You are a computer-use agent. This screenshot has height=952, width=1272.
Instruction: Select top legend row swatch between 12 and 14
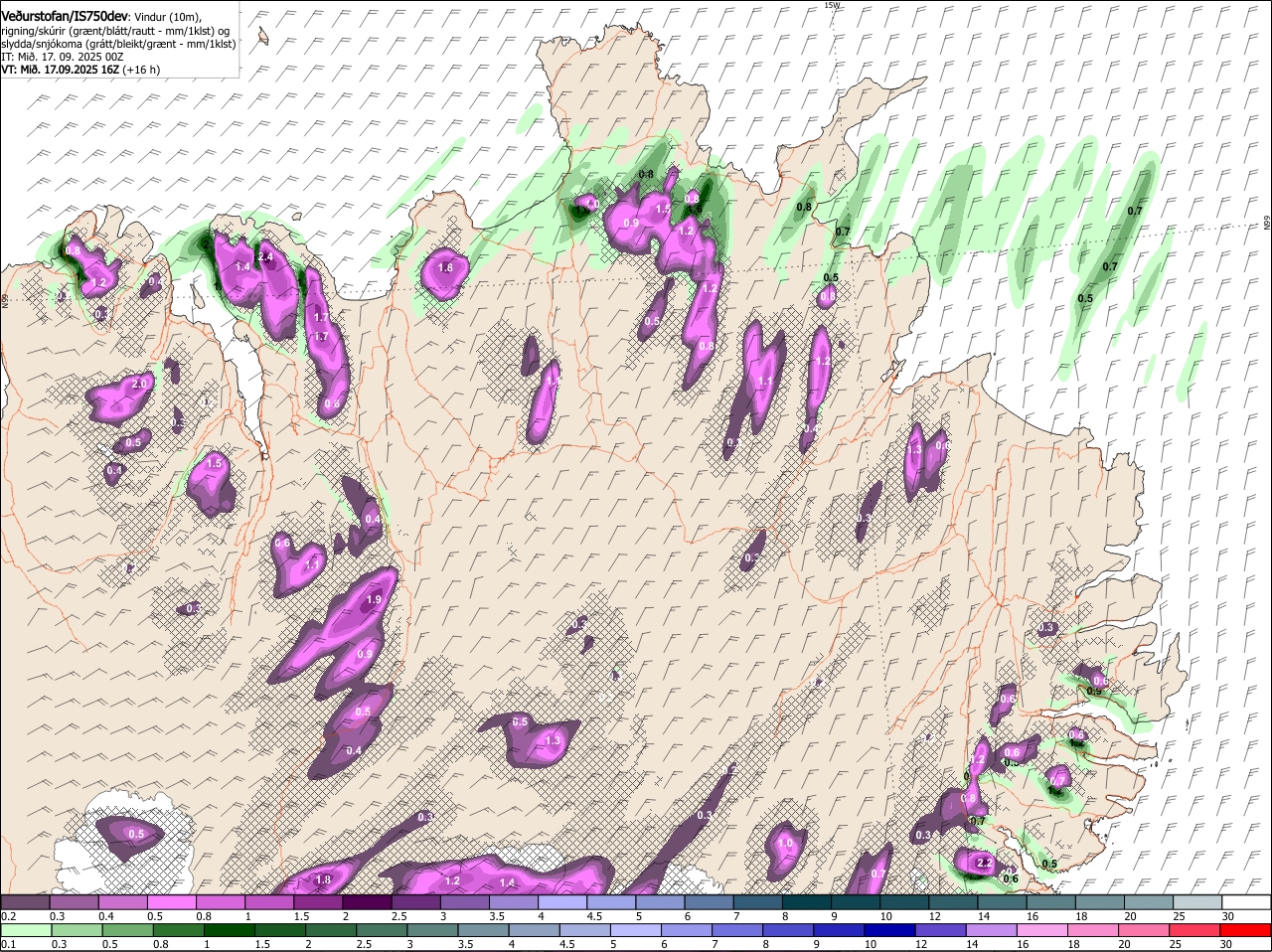pyautogui.click(x=953, y=902)
